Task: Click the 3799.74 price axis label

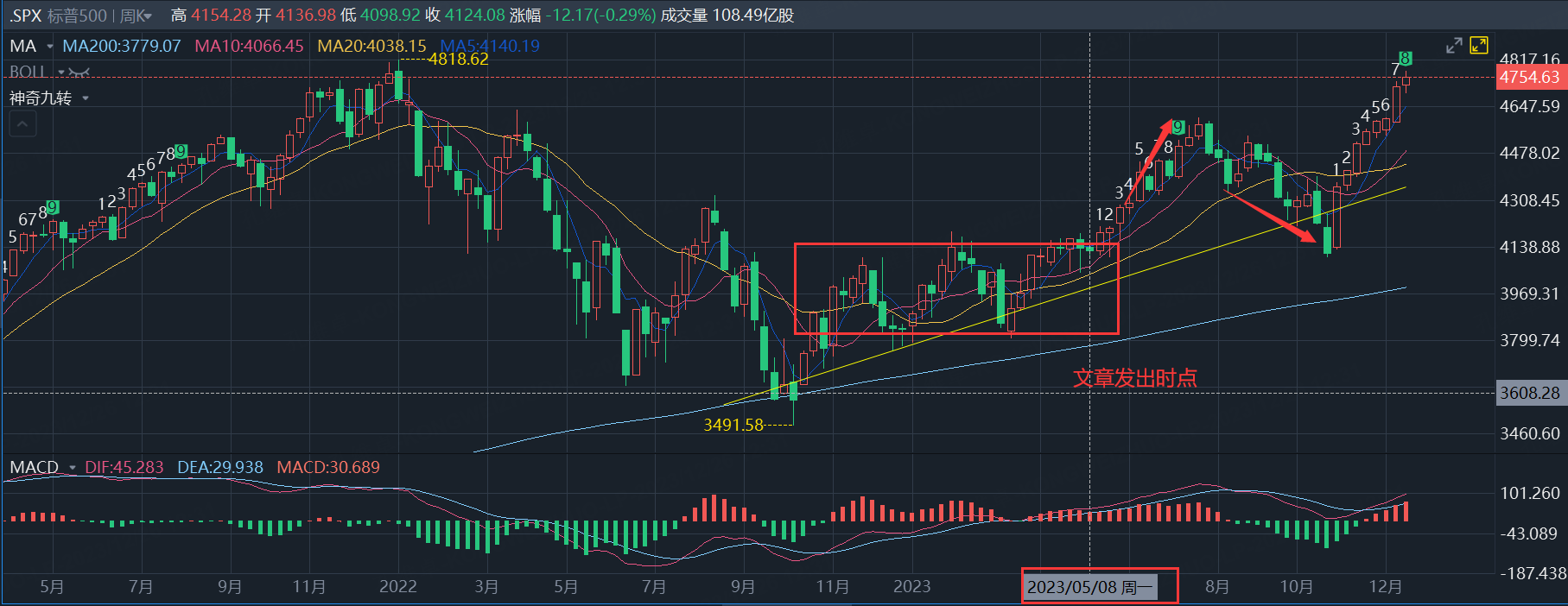Action: pos(1530,340)
